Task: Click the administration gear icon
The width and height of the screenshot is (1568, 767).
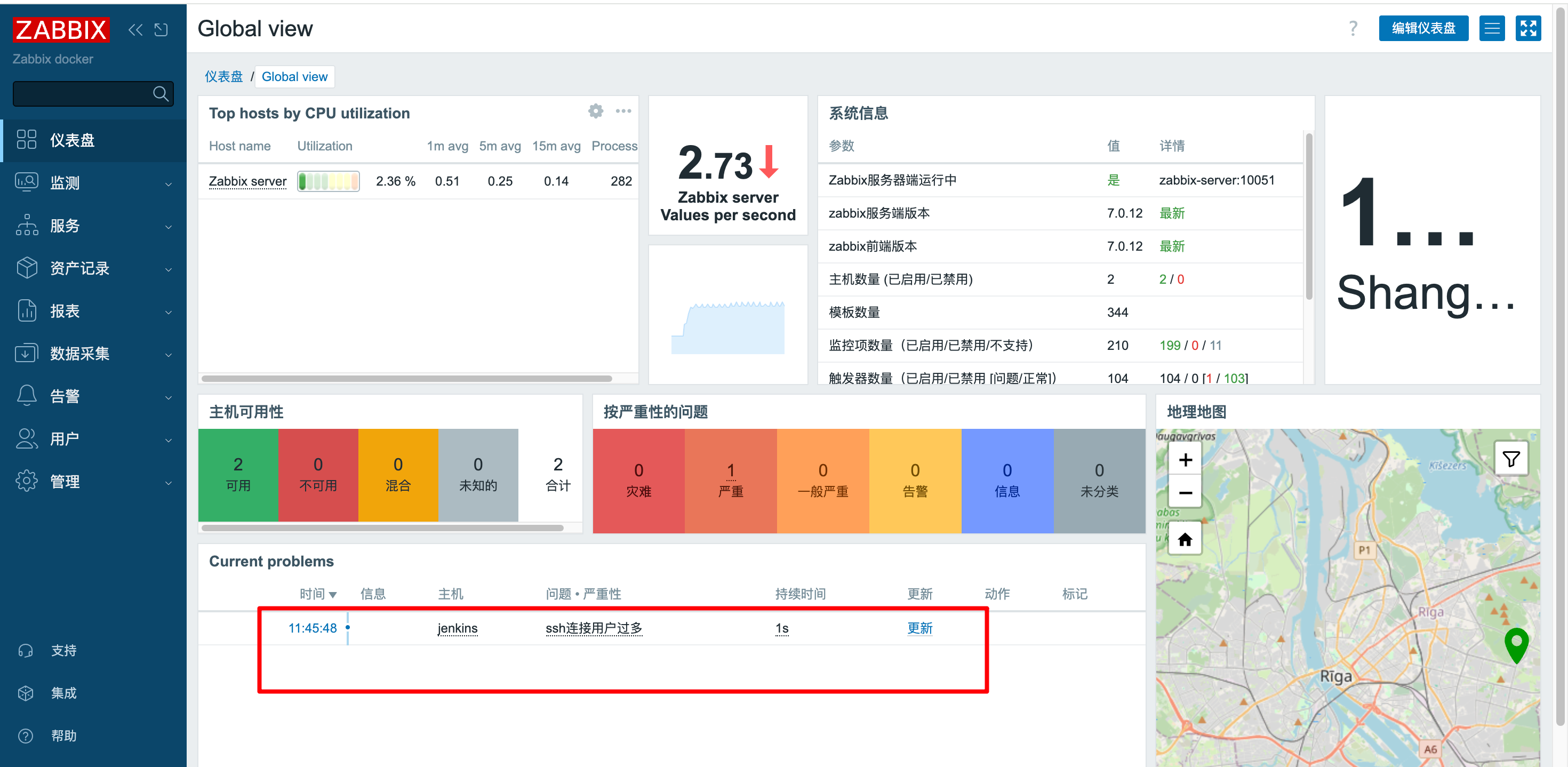Action: pos(27,481)
